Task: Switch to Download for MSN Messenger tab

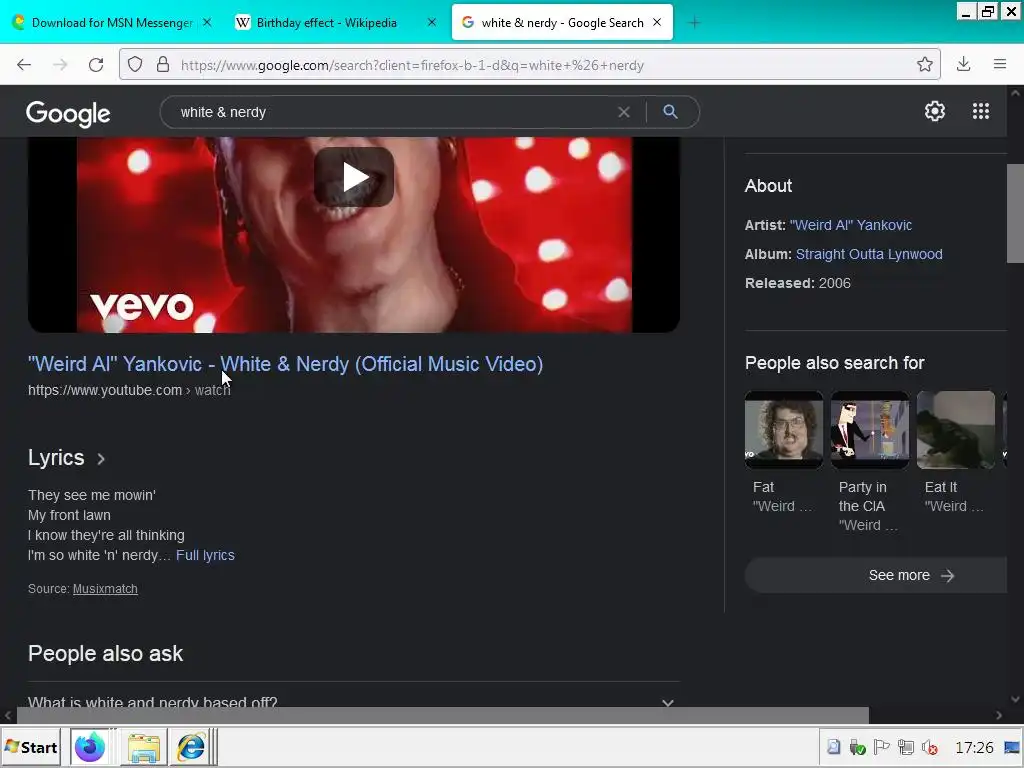Action: point(112,23)
